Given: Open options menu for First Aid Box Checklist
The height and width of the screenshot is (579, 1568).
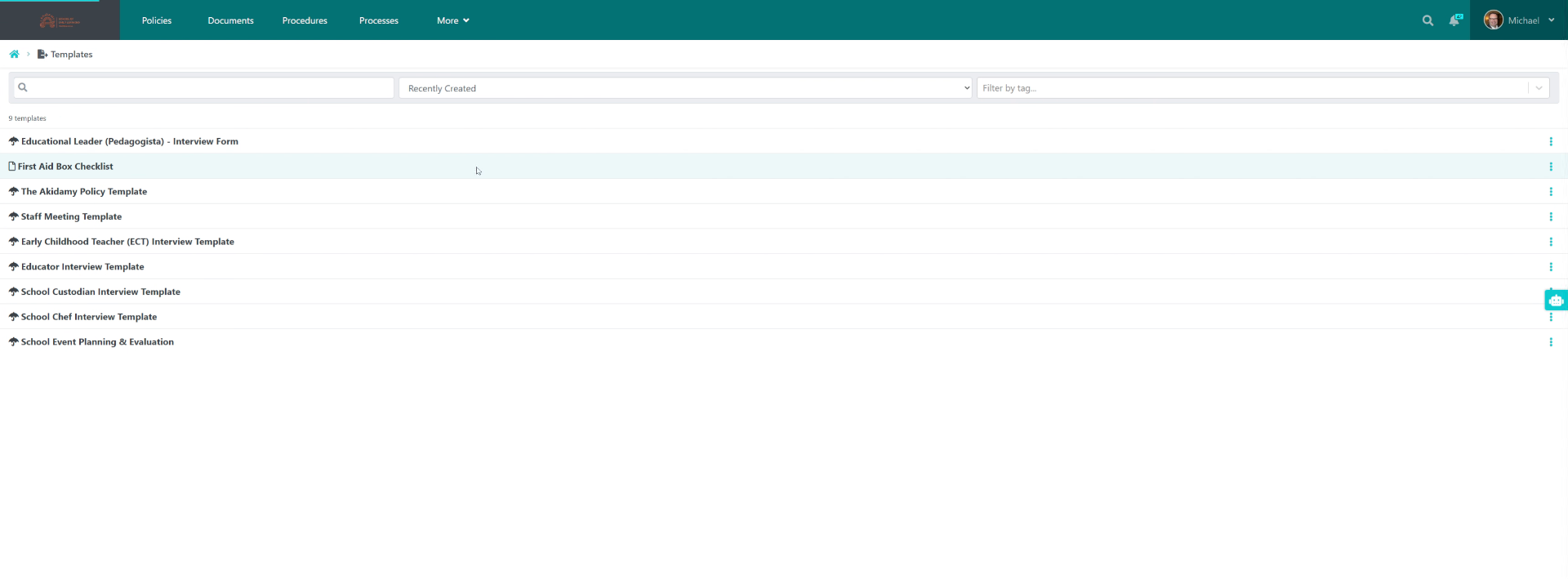Looking at the screenshot, I should [1550, 167].
